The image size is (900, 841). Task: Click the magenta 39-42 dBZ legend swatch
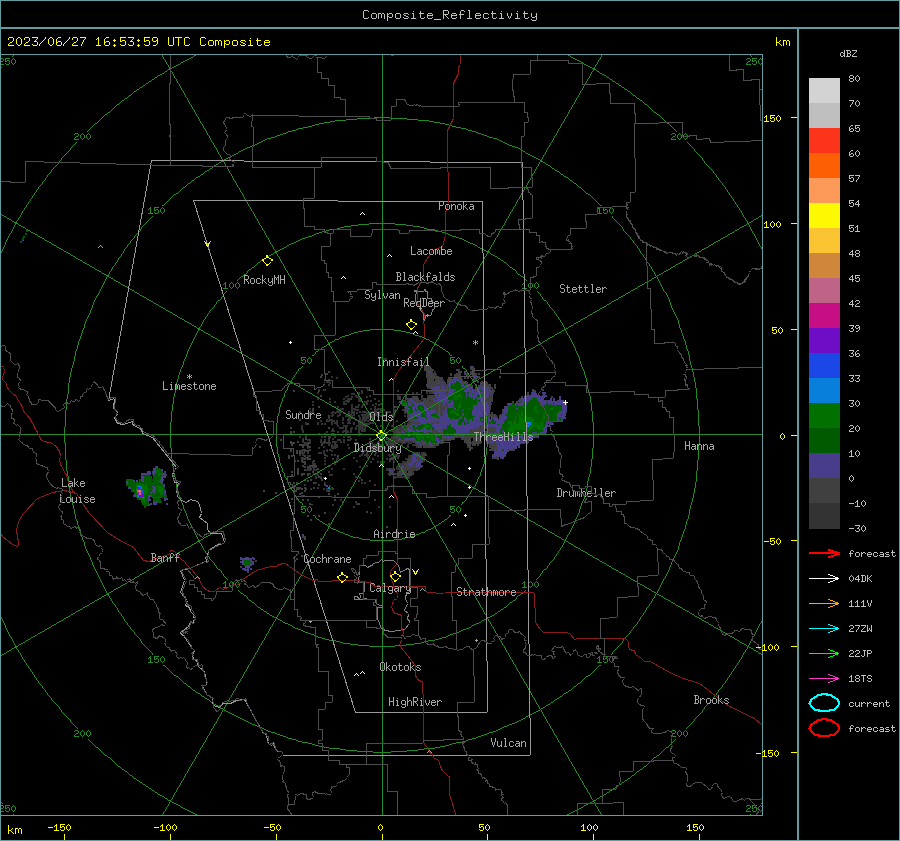click(824, 316)
